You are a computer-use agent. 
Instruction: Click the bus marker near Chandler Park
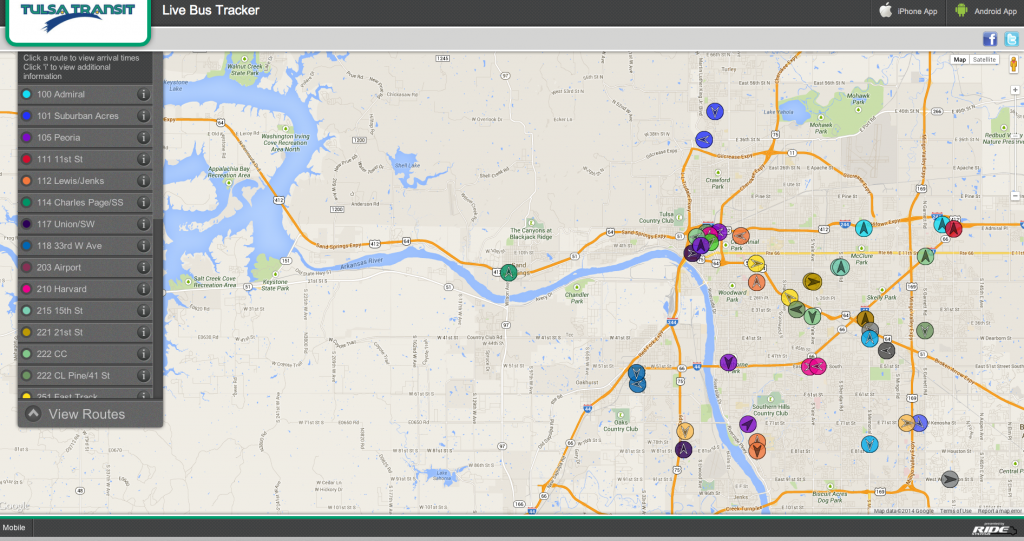click(x=509, y=271)
